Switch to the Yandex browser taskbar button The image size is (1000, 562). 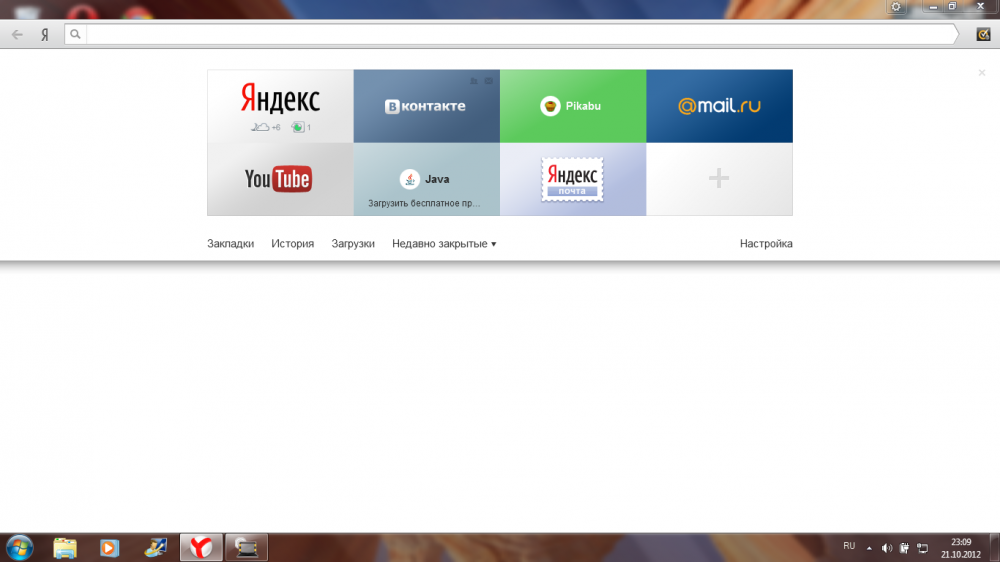[201, 548]
